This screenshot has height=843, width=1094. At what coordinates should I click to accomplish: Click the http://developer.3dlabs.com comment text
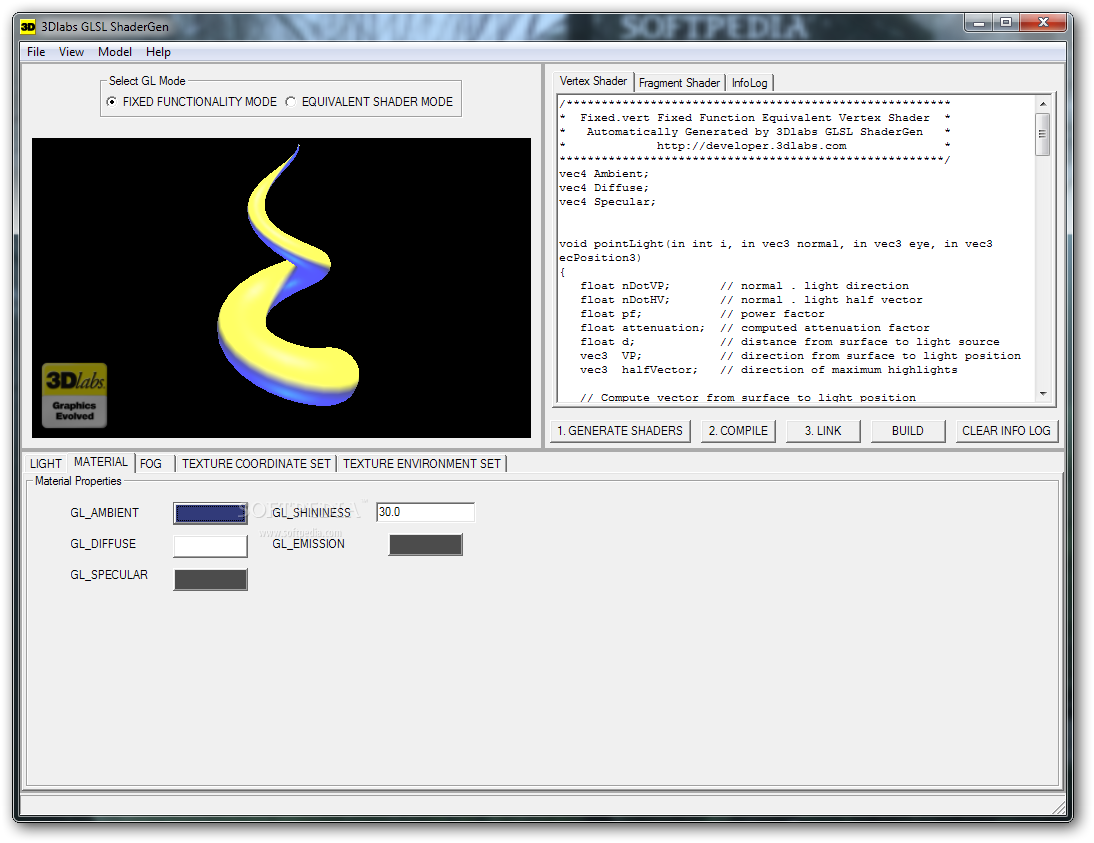(751, 146)
